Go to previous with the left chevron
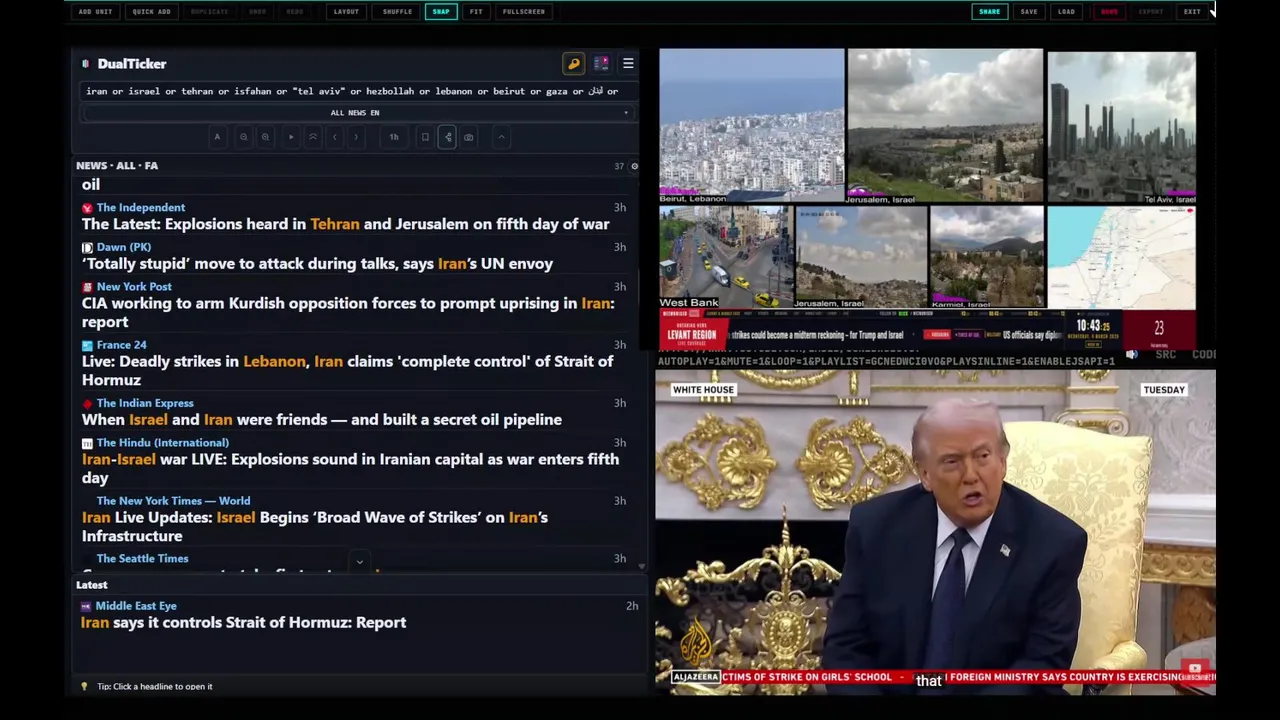Image resolution: width=1280 pixels, height=720 pixels. pyautogui.click(x=335, y=137)
